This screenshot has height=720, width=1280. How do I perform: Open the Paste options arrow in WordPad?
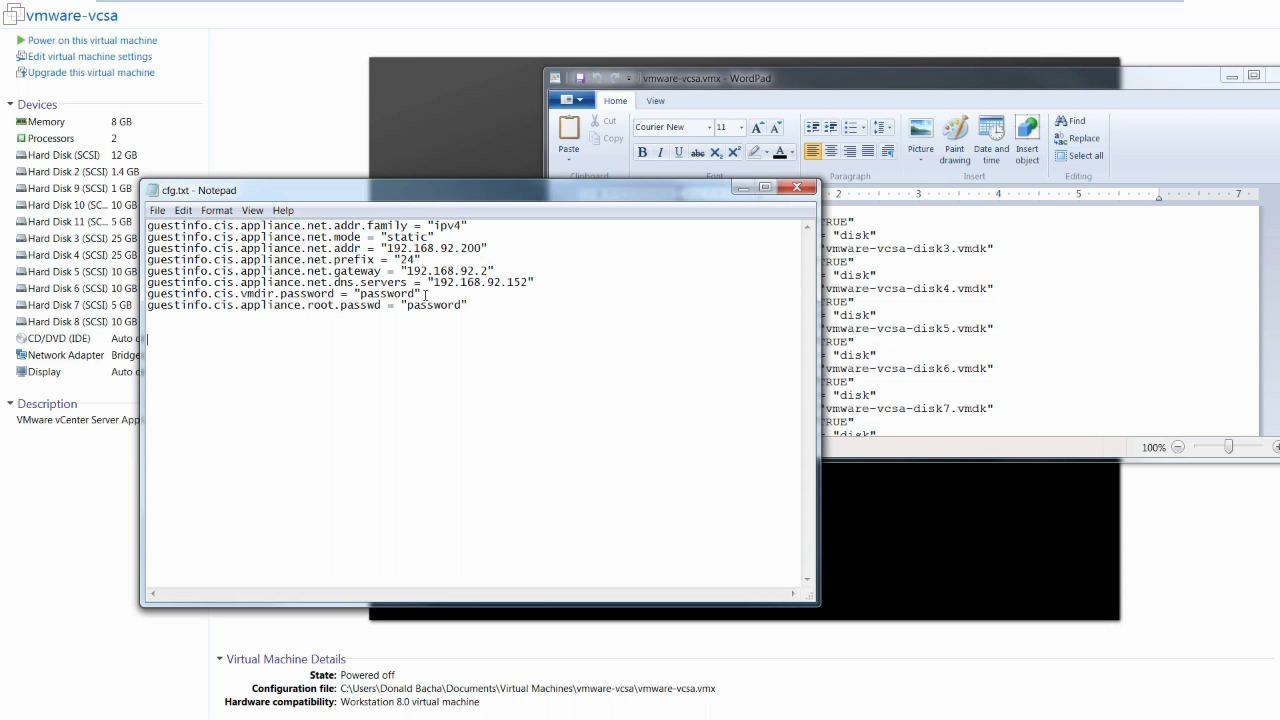(x=569, y=159)
